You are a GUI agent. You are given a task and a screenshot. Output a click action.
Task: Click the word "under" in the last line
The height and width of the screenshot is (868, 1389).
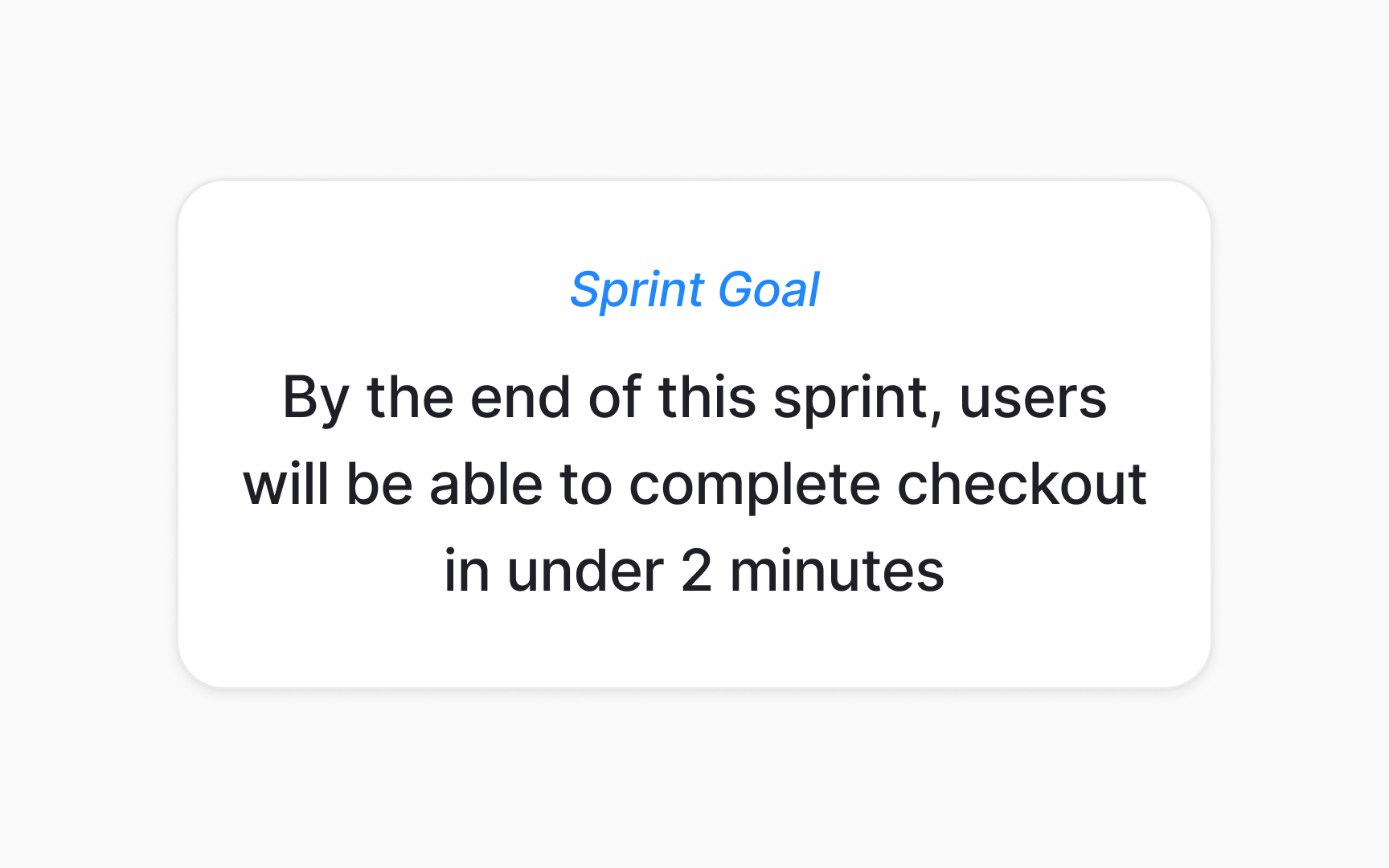pyautogui.click(x=585, y=571)
